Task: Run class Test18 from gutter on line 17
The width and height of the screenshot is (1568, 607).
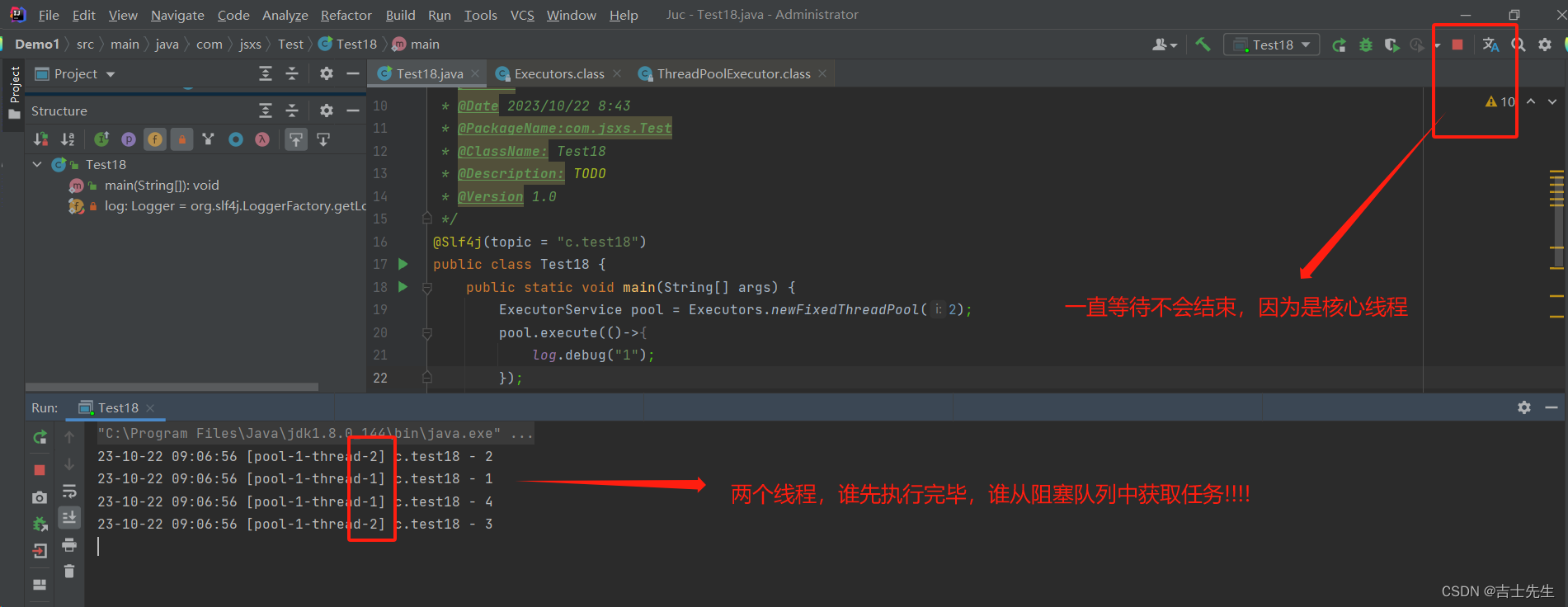Action: click(403, 264)
